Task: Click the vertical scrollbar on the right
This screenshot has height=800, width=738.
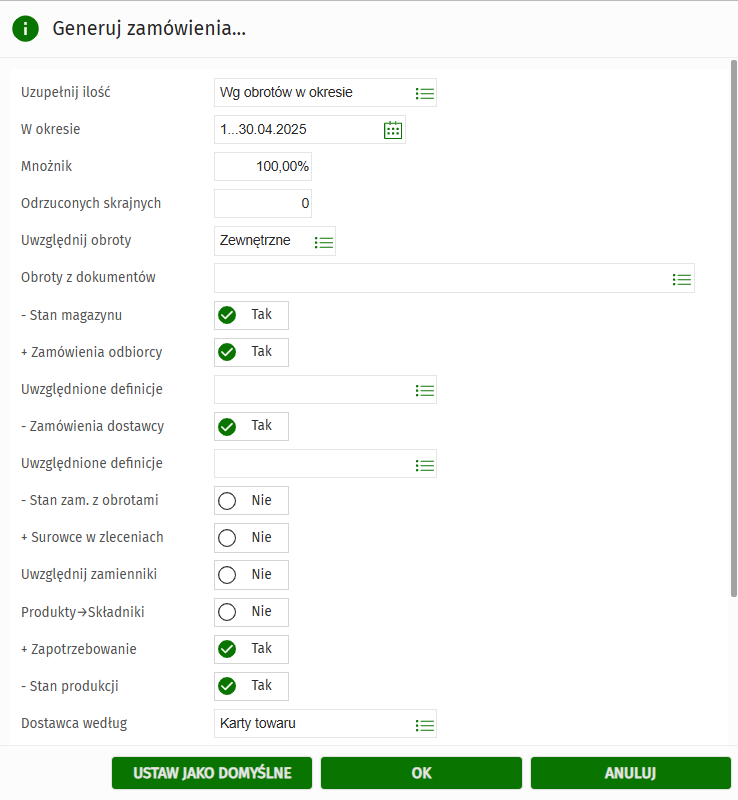Action: [733, 330]
